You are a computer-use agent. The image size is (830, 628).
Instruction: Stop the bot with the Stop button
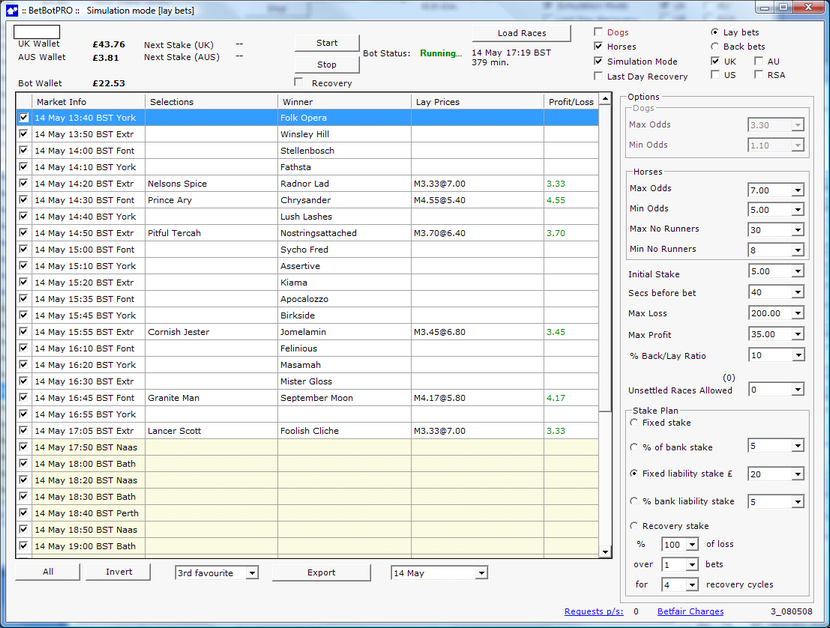(327, 65)
